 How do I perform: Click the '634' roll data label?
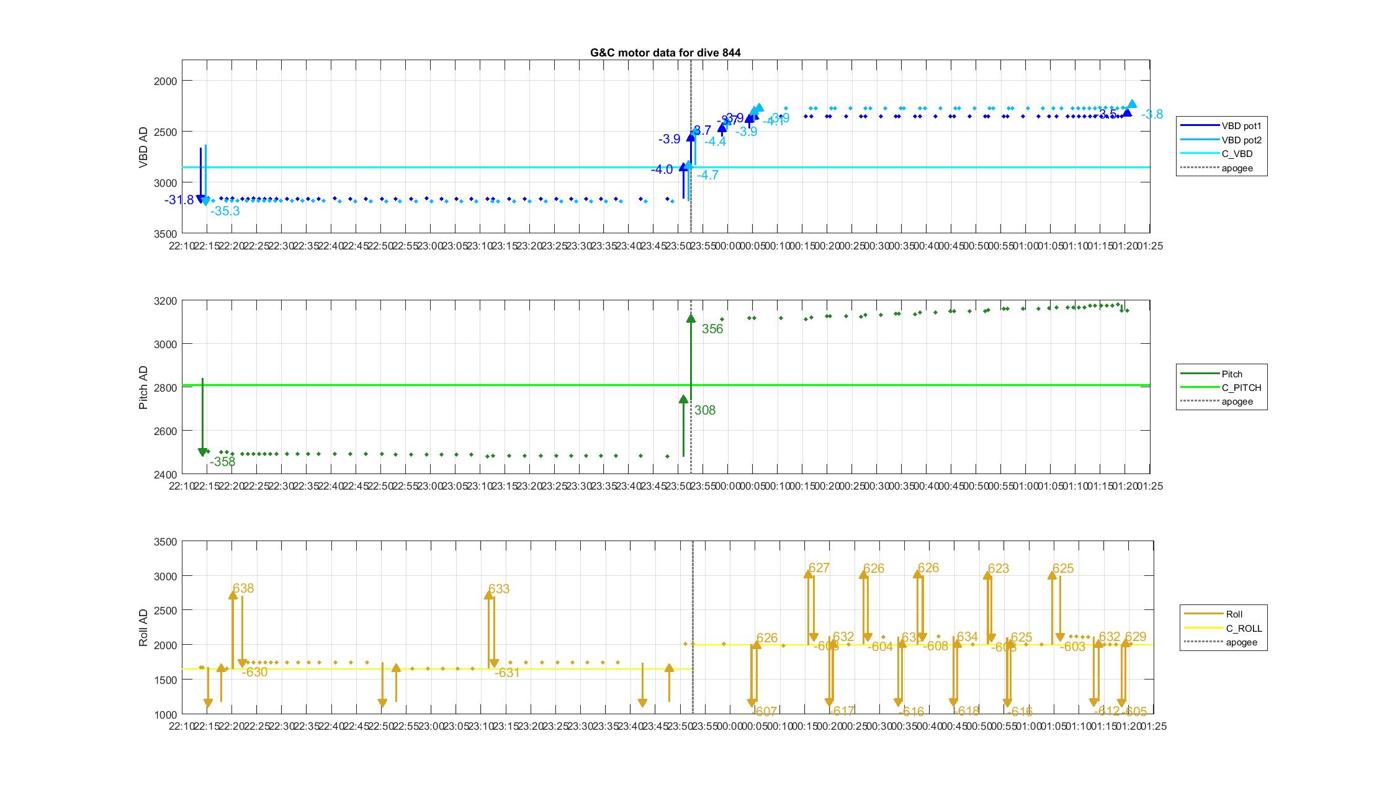[x=967, y=637]
